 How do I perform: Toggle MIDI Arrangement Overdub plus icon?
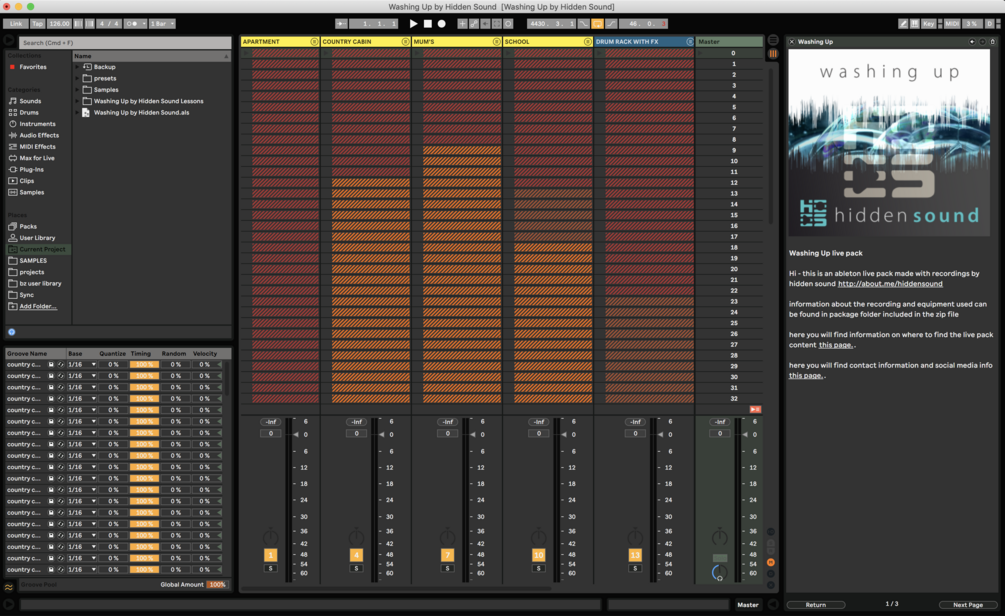[462, 24]
